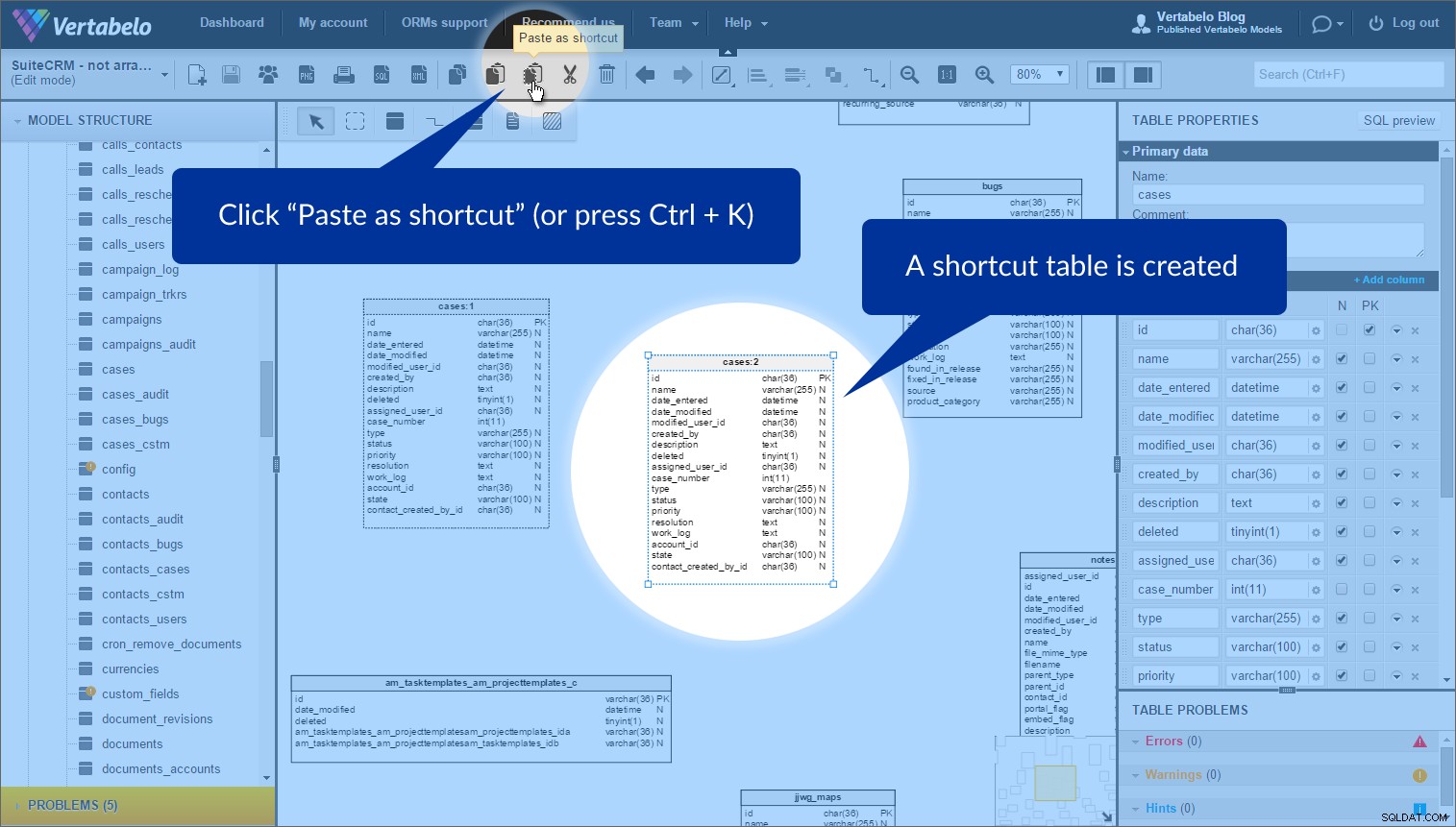The image size is (1456, 827).
Task: Click the zoom out magnifier icon
Action: tap(909, 74)
